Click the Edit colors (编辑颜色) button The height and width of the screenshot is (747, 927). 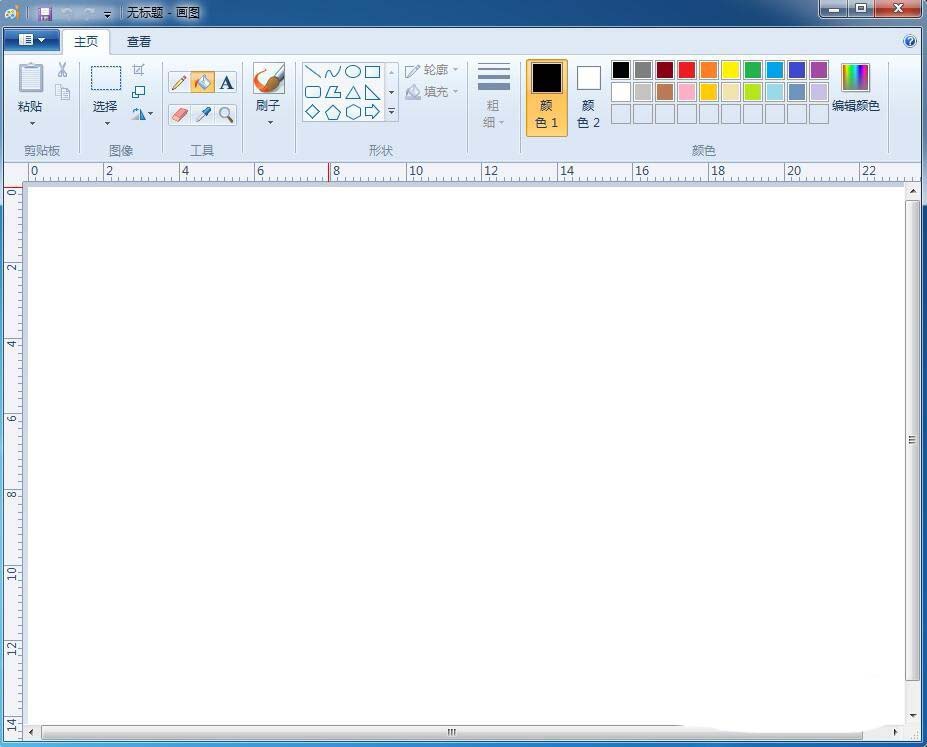[x=855, y=88]
